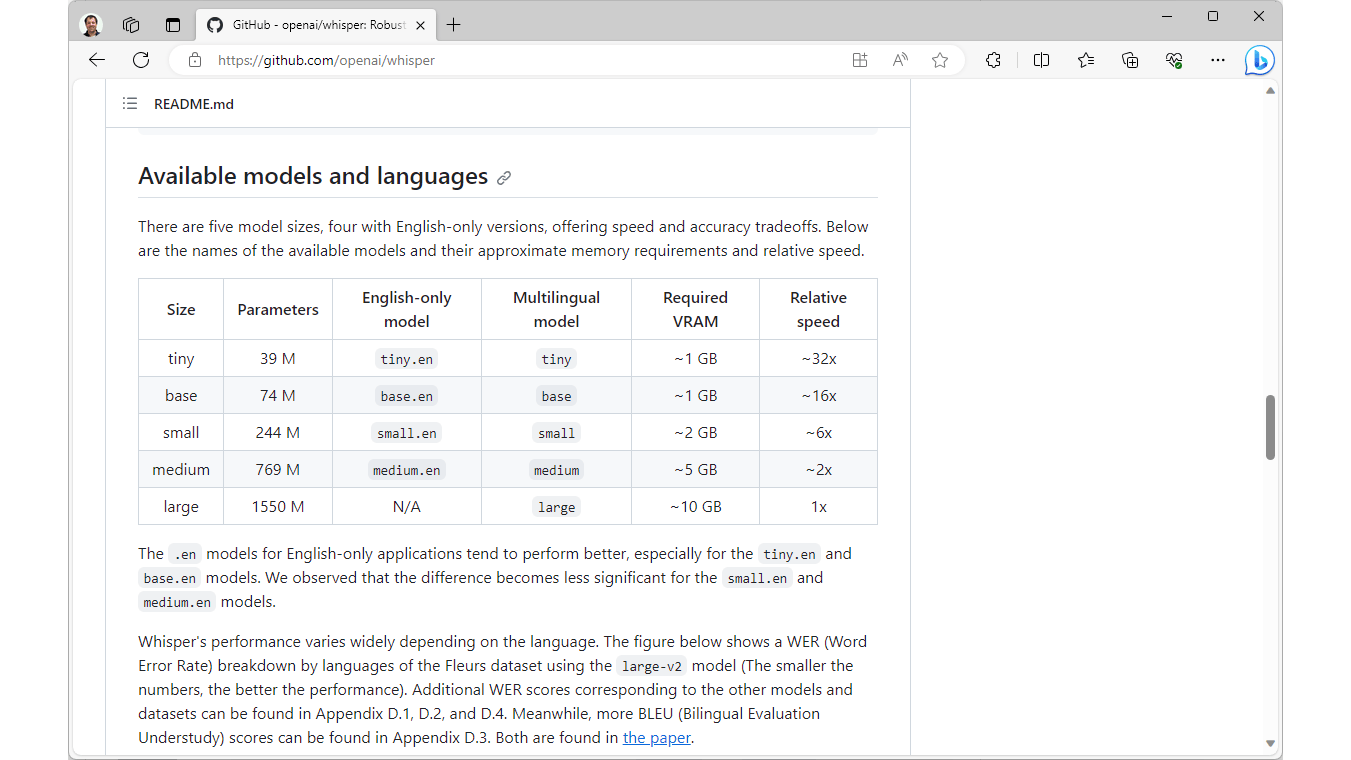Click the README.md file title
Screen dimensions: 1351x760
point(194,104)
